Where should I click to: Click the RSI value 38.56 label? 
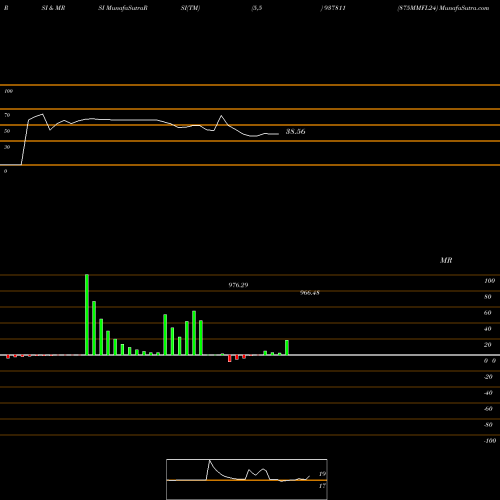[295, 132]
